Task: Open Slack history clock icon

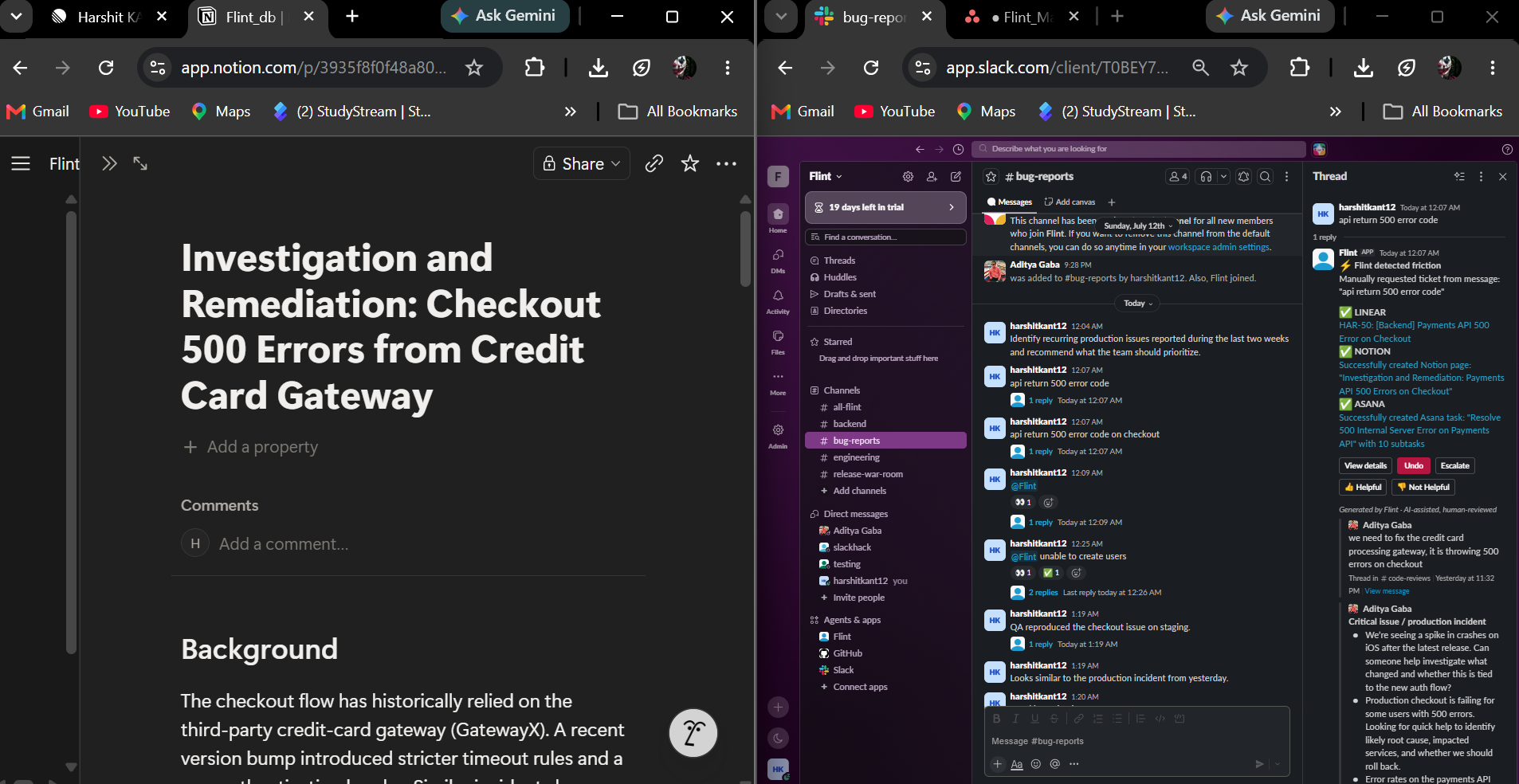Action: click(958, 149)
